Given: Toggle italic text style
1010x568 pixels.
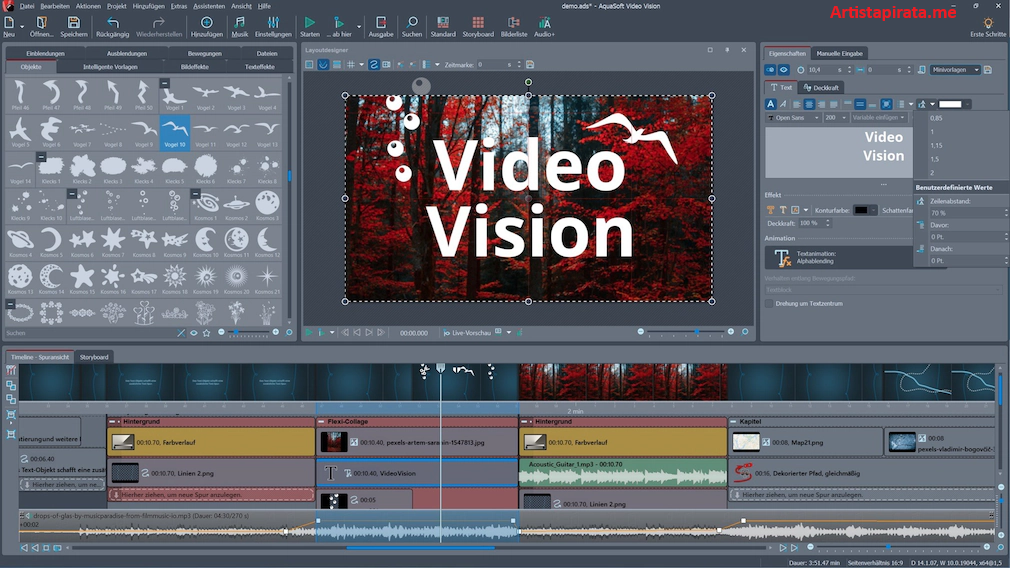Looking at the screenshot, I should [x=783, y=104].
